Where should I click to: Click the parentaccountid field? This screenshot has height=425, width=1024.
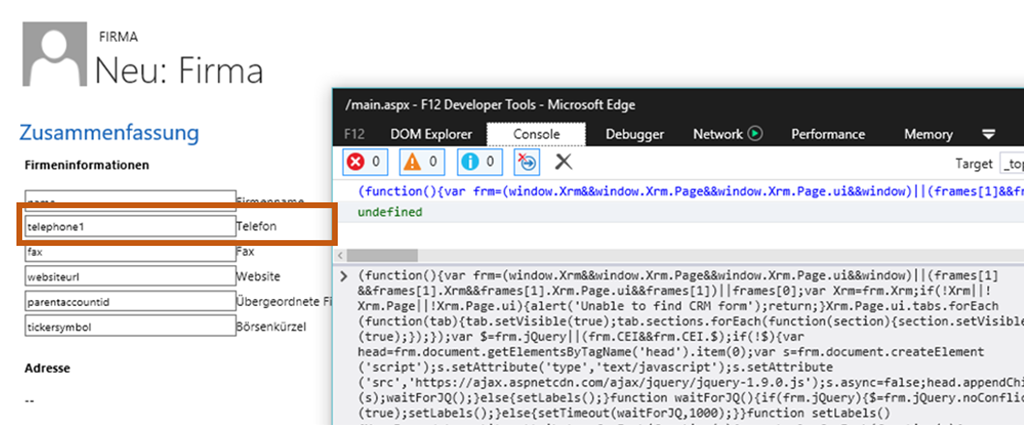[x=130, y=301]
